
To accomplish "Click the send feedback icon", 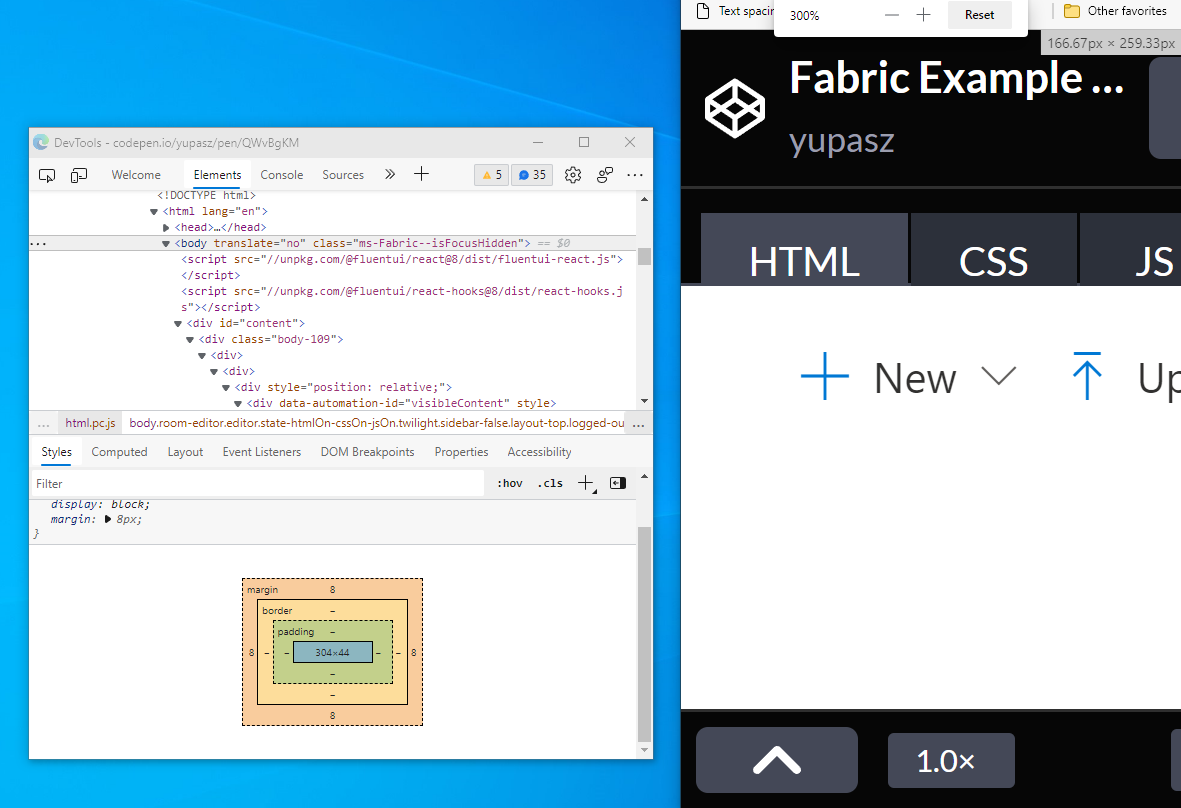I will click(605, 175).
